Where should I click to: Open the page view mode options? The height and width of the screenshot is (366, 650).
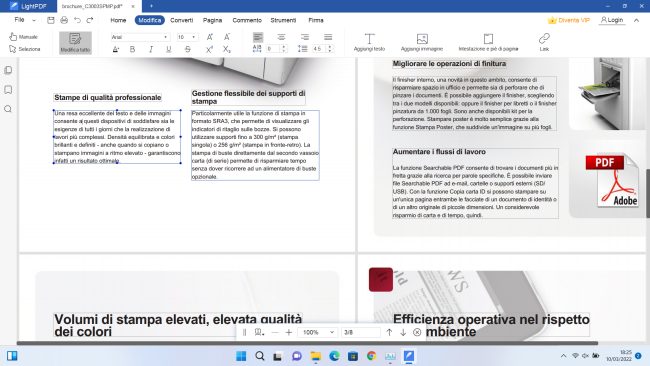point(259,332)
